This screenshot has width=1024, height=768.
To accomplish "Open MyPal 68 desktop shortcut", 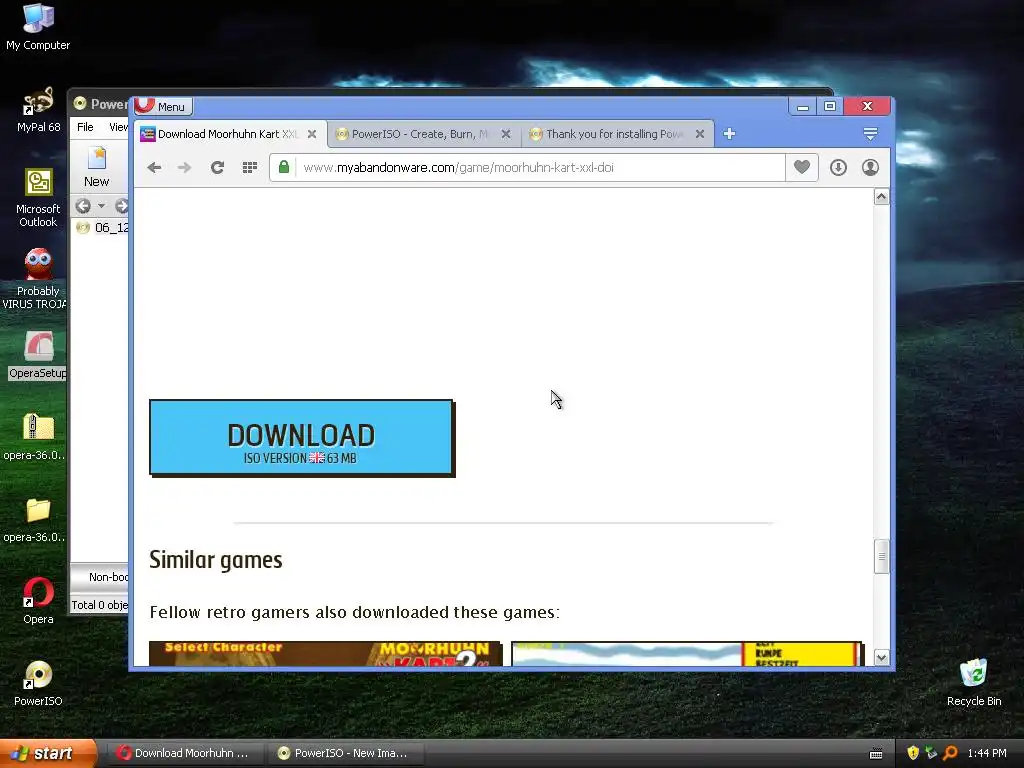I will [38, 110].
